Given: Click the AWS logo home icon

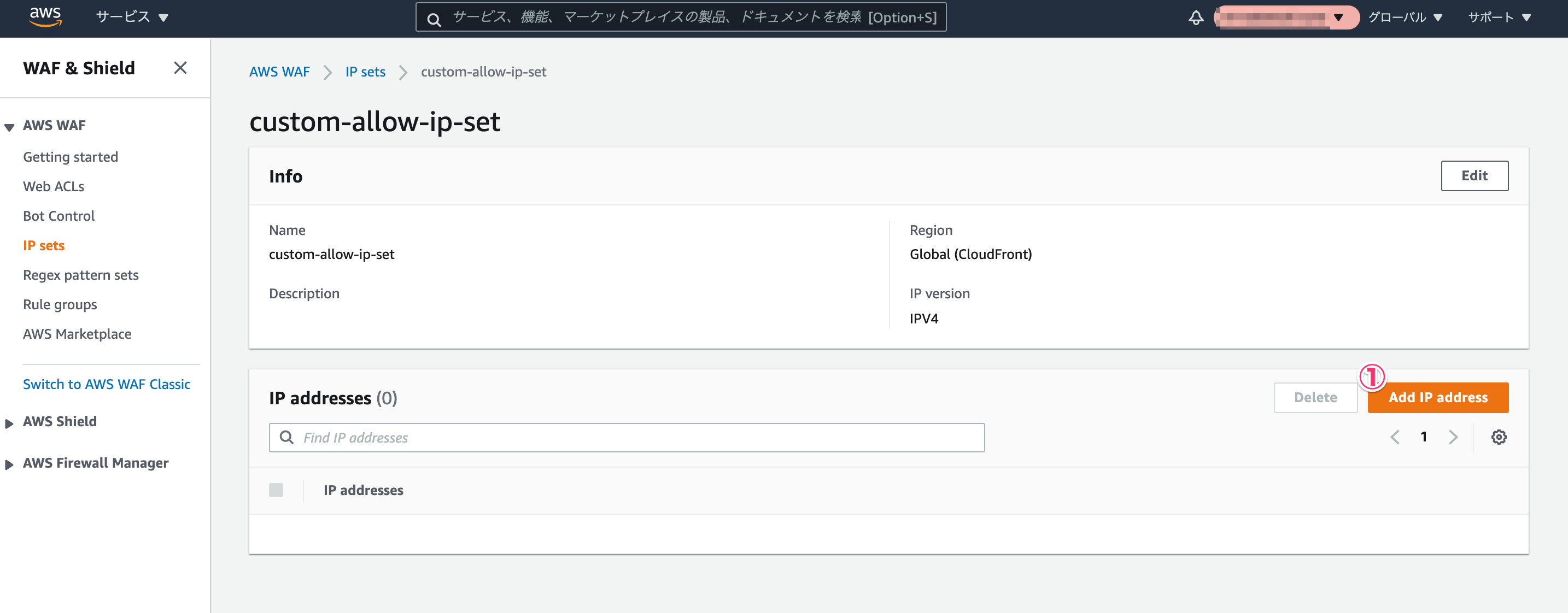Looking at the screenshot, I should tap(46, 17).
